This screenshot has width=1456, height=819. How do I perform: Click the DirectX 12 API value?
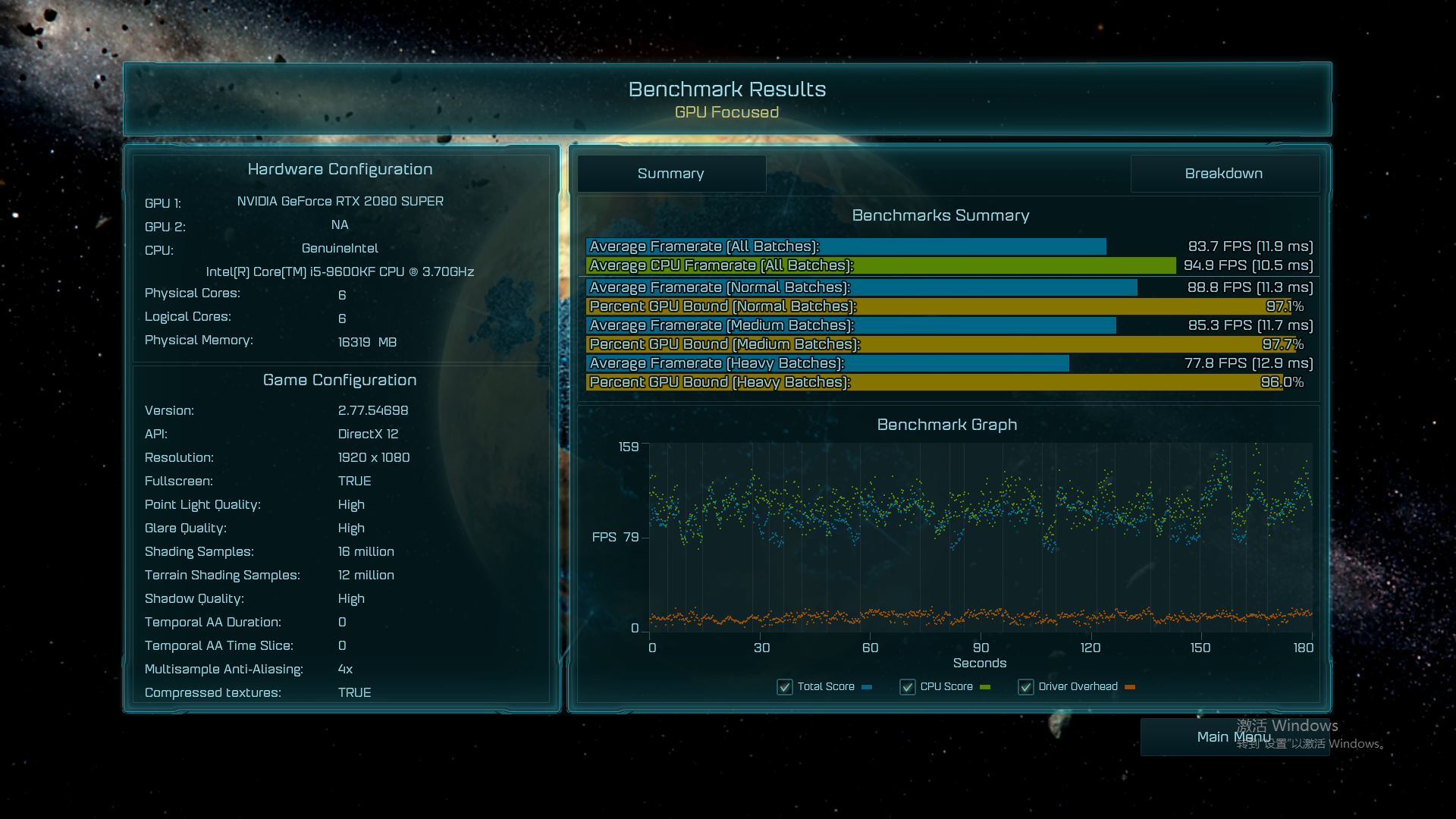point(368,434)
